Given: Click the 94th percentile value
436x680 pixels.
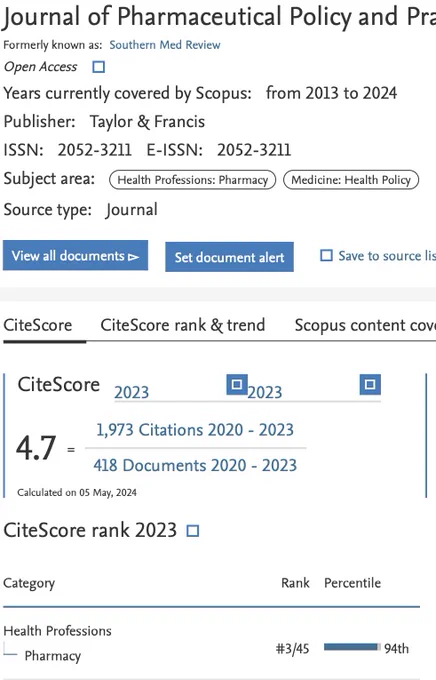Looking at the screenshot, I should (x=397, y=649).
